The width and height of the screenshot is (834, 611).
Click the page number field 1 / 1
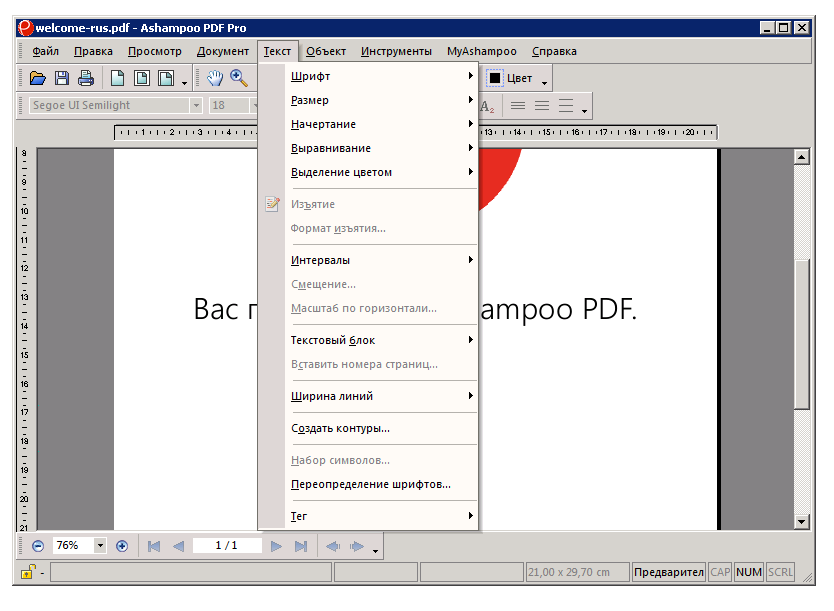tap(227, 546)
